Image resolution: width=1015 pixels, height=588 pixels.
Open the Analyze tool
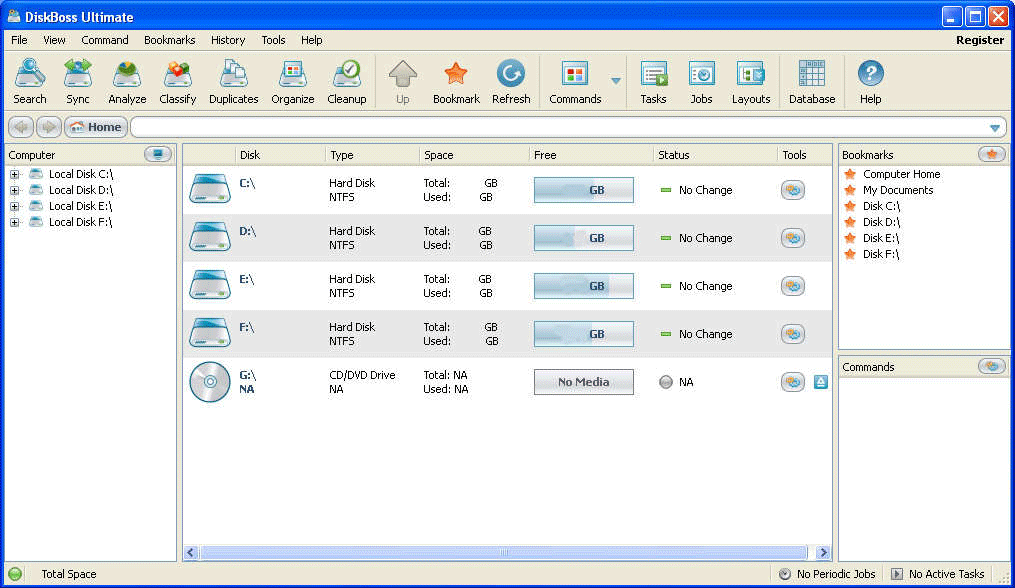(x=127, y=82)
